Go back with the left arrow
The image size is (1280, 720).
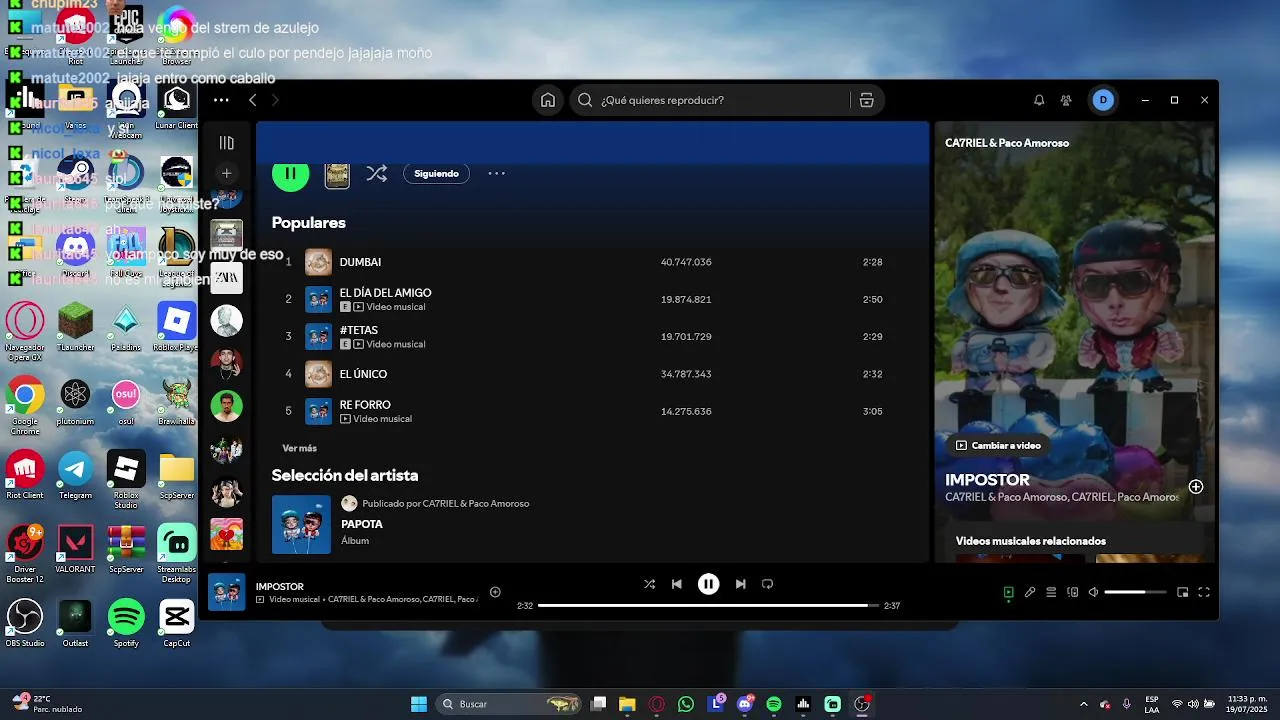pyautogui.click(x=253, y=100)
